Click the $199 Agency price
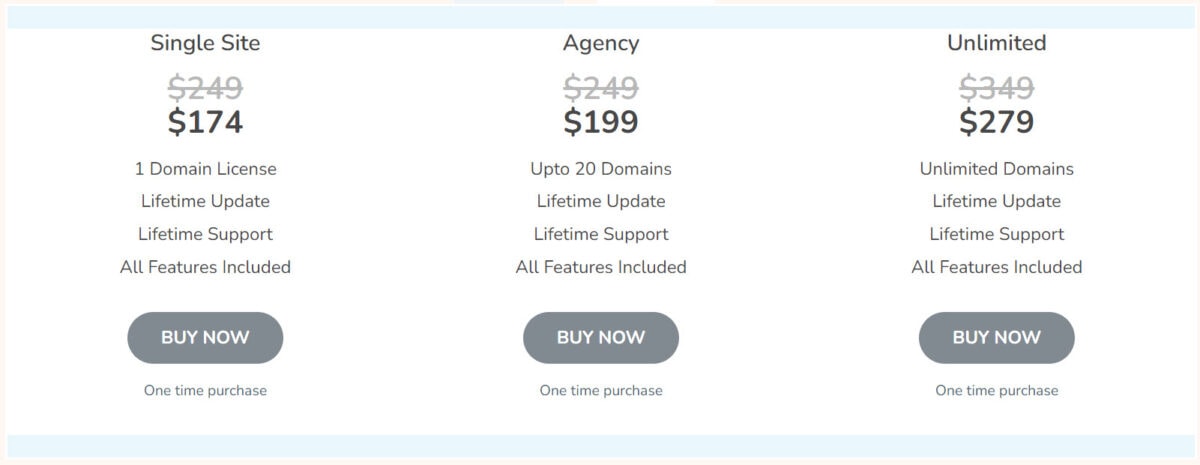The image size is (1200, 465). 601,122
